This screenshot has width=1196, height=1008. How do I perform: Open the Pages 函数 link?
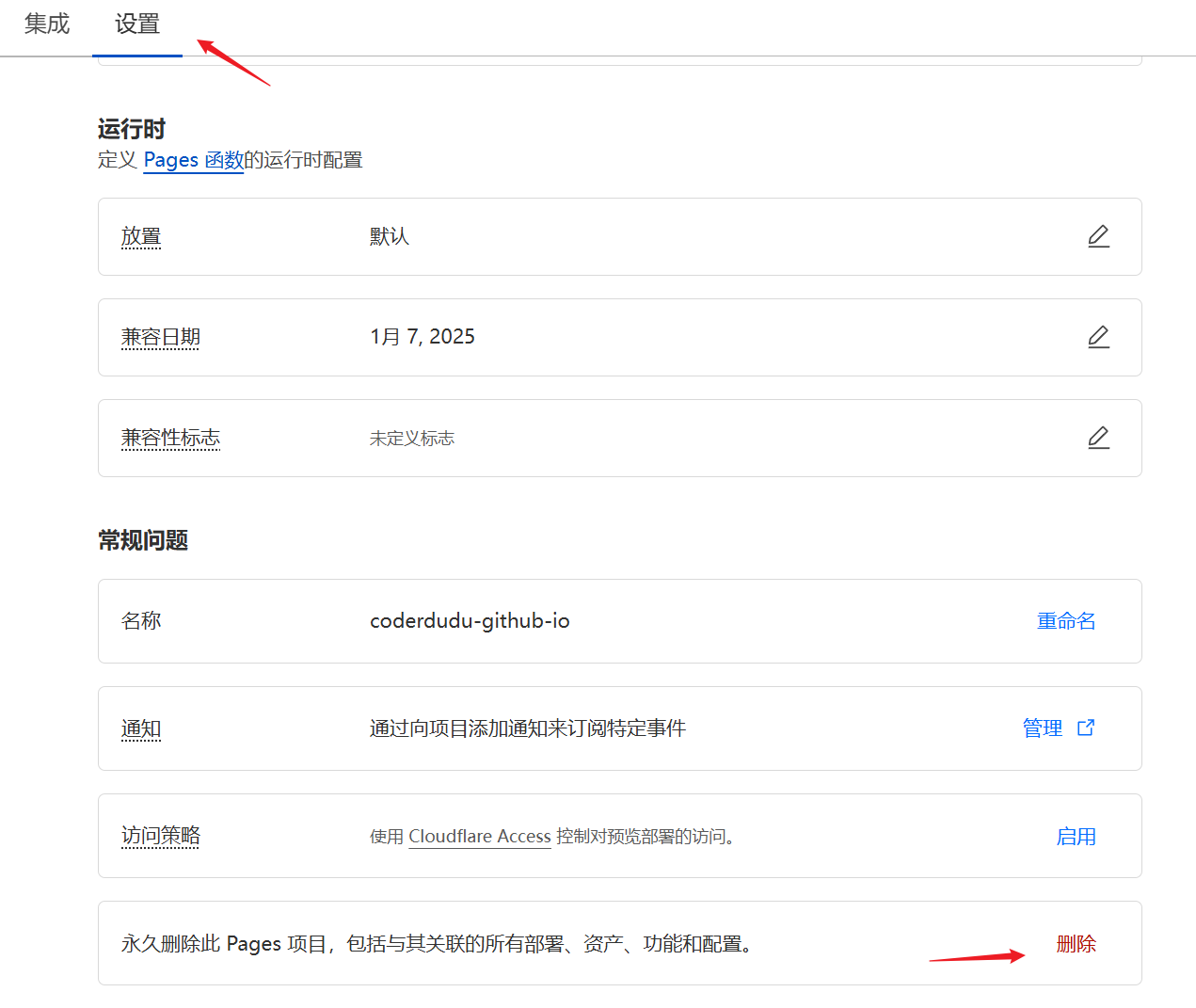[193, 160]
